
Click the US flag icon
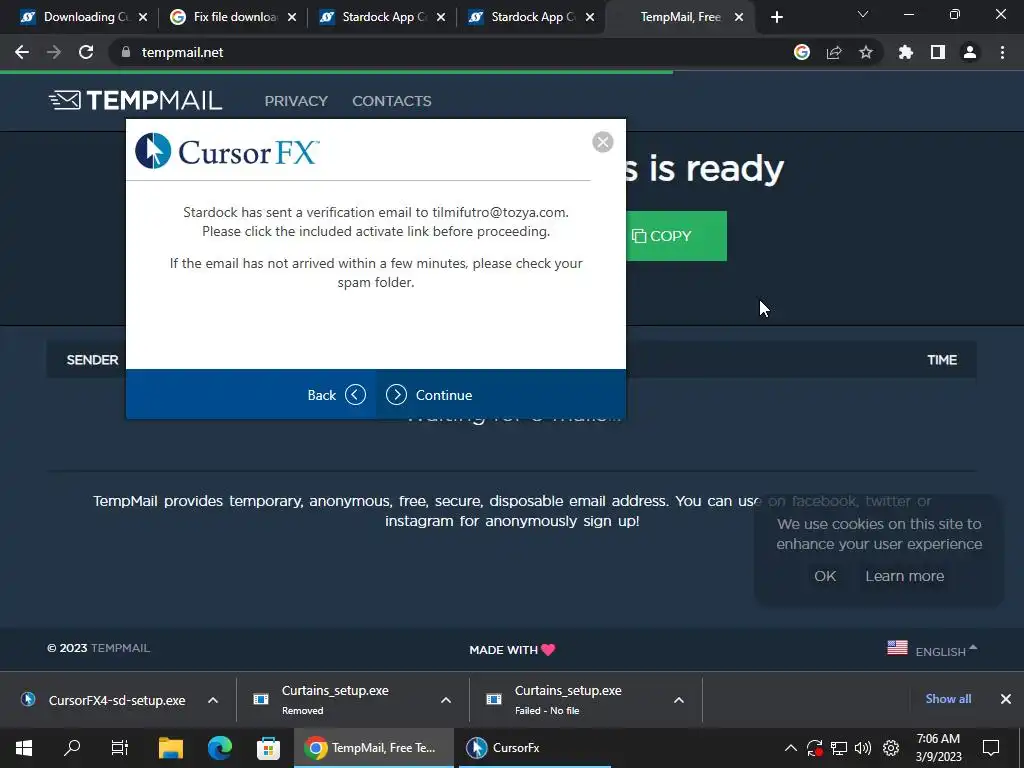[x=897, y=647]
